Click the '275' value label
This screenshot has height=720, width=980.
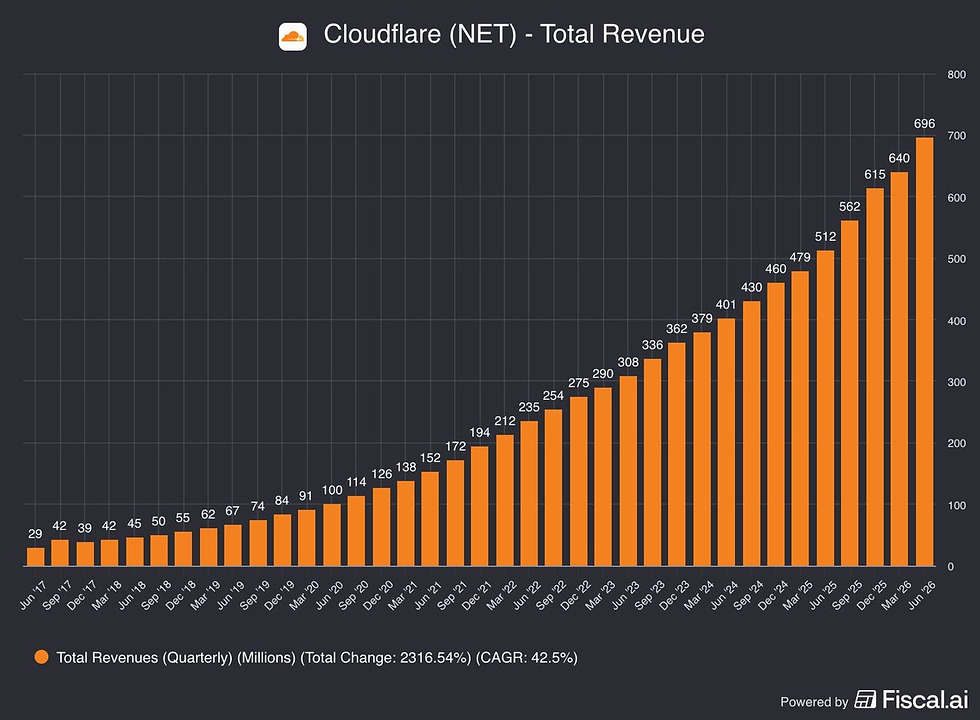tap(579, 382)
